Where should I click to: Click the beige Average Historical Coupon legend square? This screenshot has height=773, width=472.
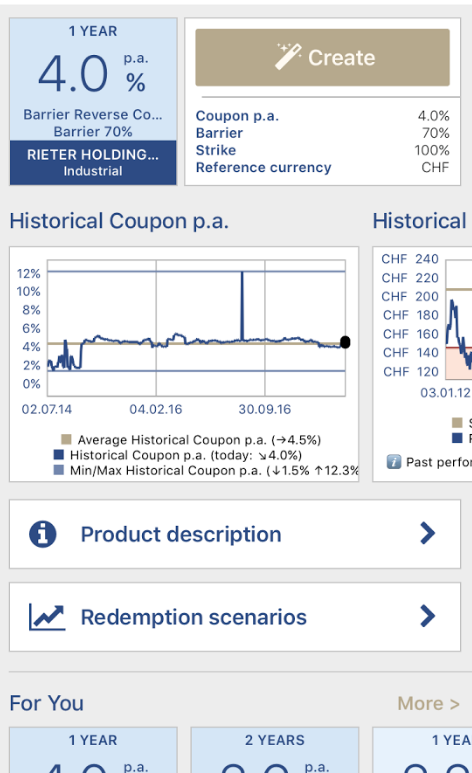tap(66, 439)
